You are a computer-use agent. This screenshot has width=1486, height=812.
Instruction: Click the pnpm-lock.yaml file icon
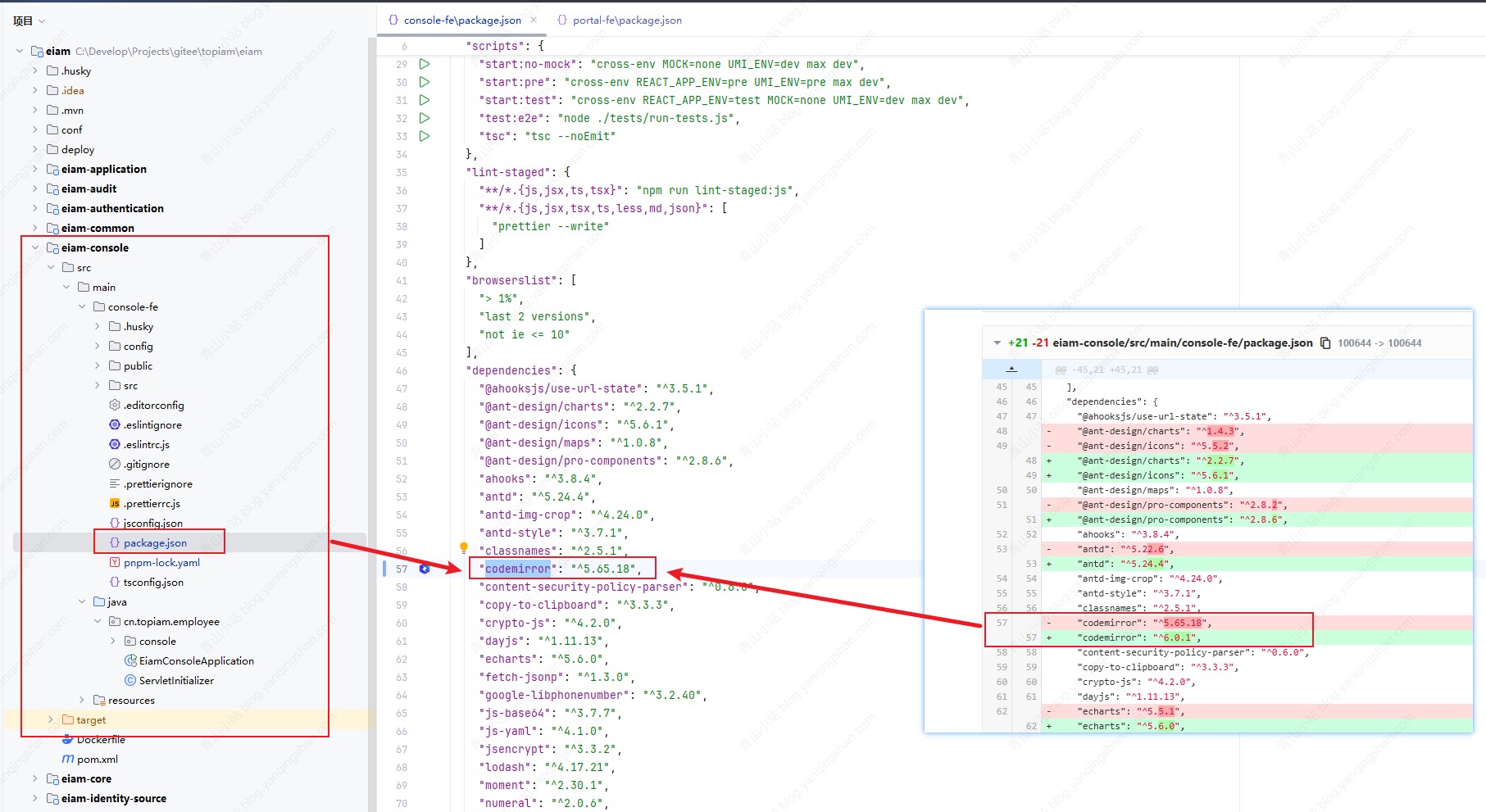pyautogui.click(x=115, y=562)
